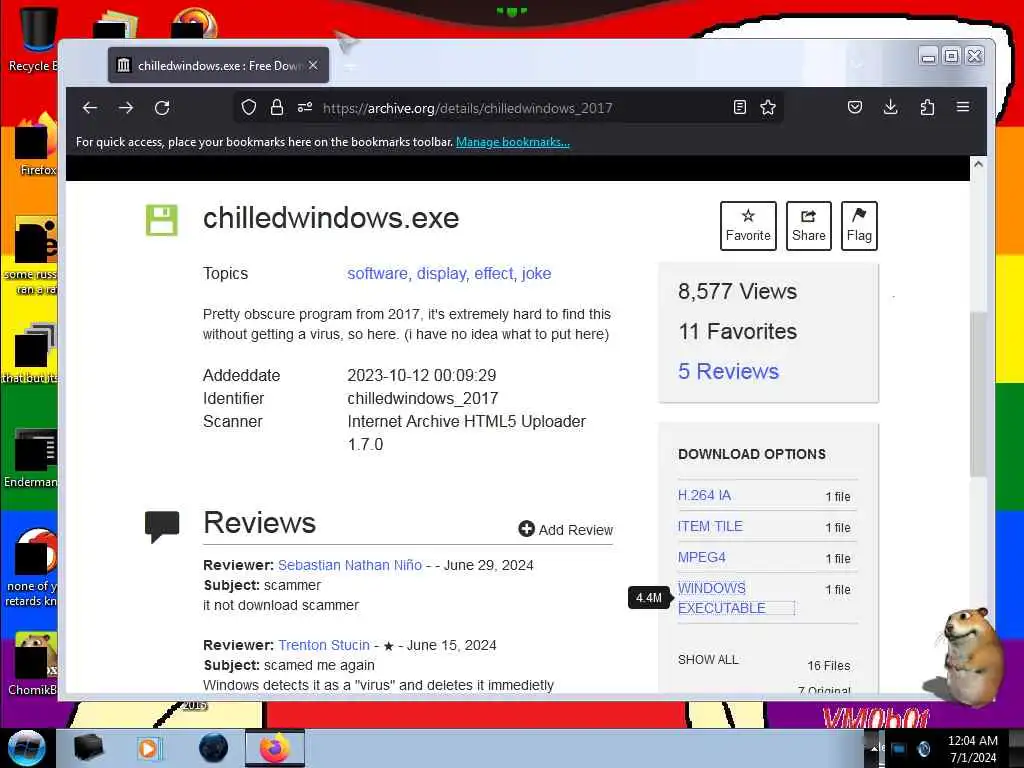1024x768 pixels.
Task: Click the '8,577 Views' text
Action: click(x=737, y=291)
